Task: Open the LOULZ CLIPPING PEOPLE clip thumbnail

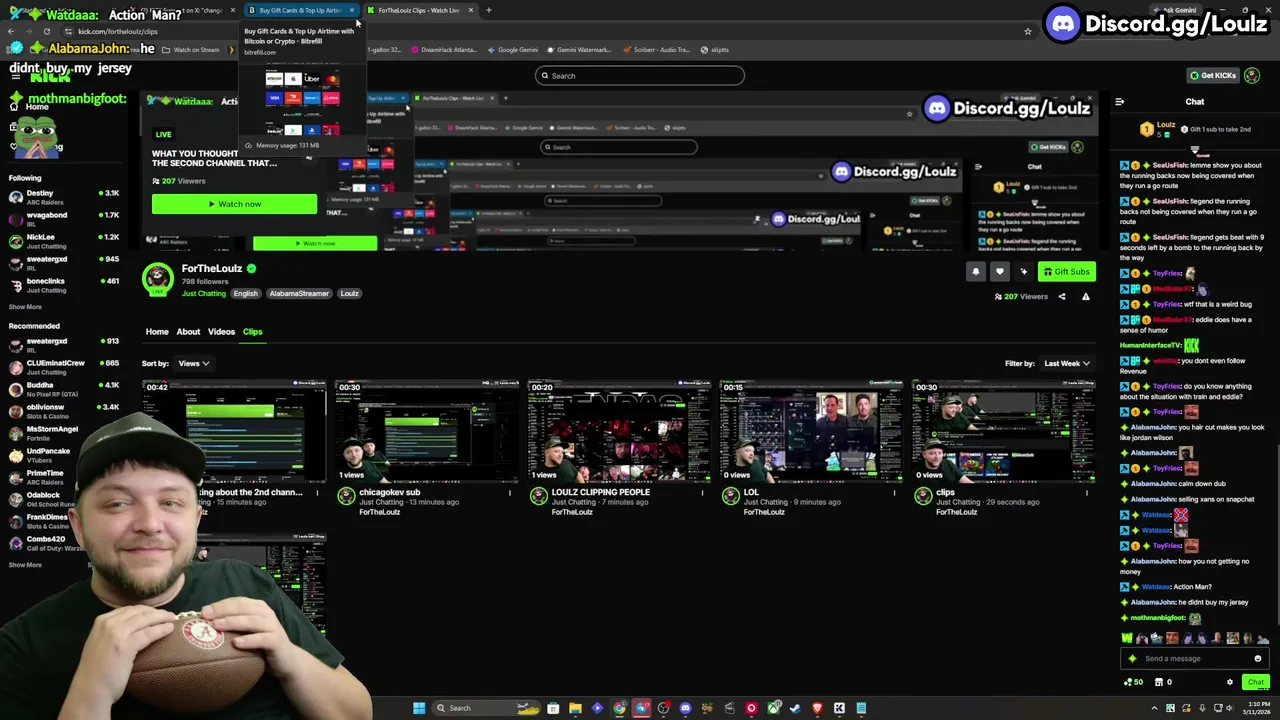Action: point(619,431)
